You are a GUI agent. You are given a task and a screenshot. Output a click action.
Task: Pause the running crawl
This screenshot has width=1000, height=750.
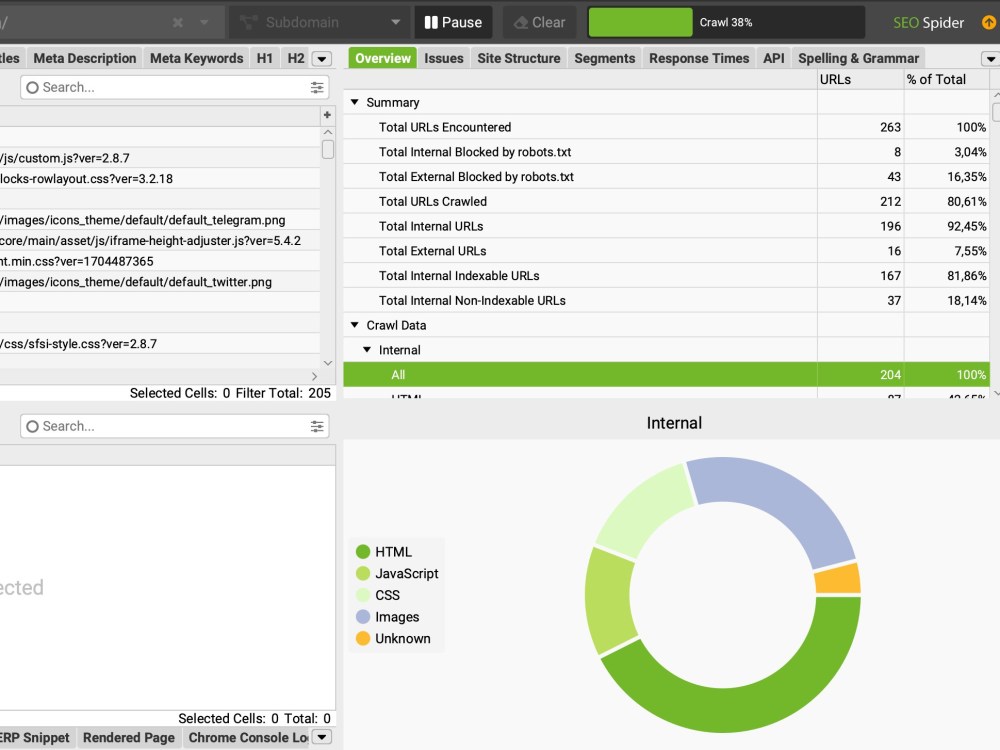pyautogui.click(x=453, y=22)
